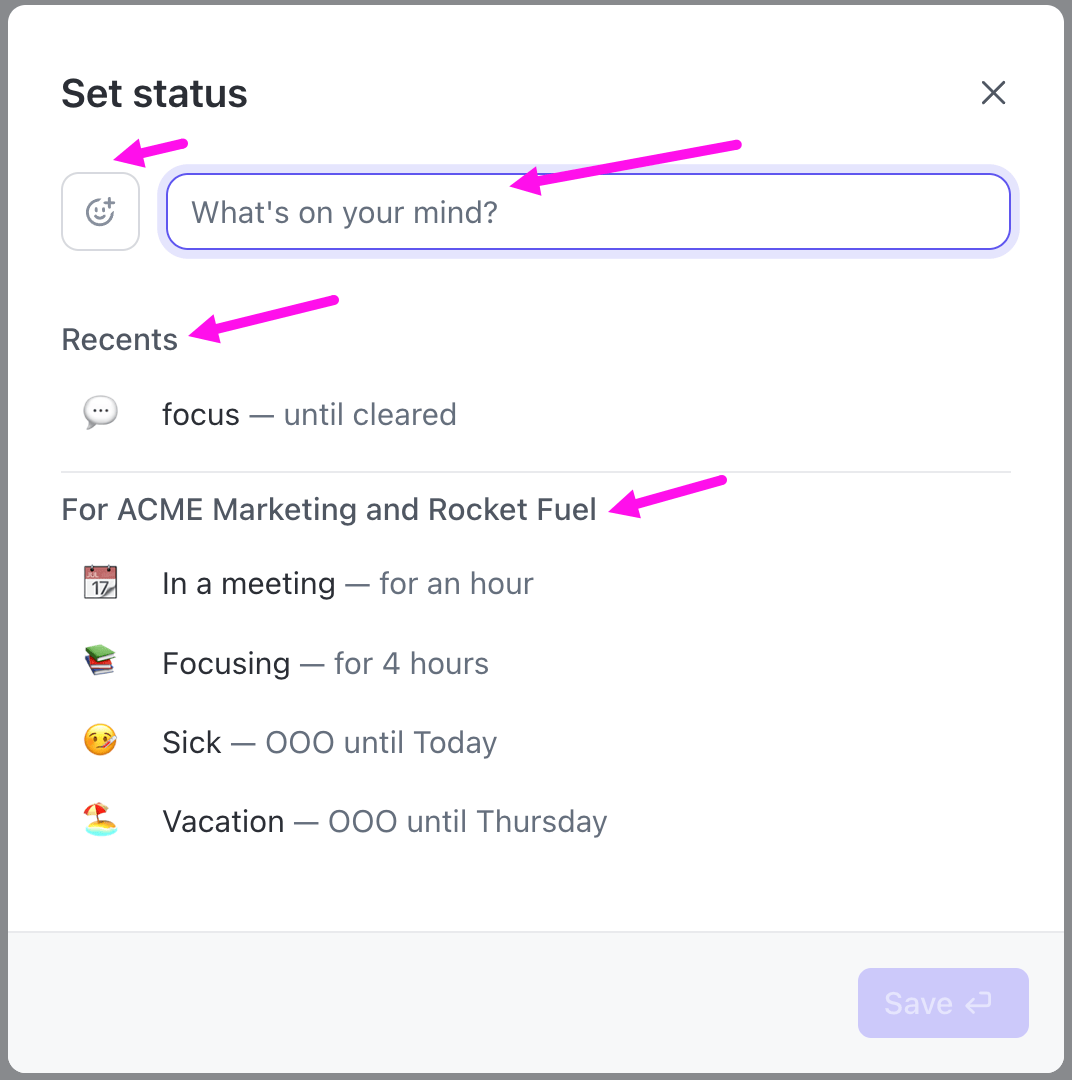Pick the Vacation OOO until Thursday status
The width and height of the screenshot is (1072, 1080).
pos(384,820)
